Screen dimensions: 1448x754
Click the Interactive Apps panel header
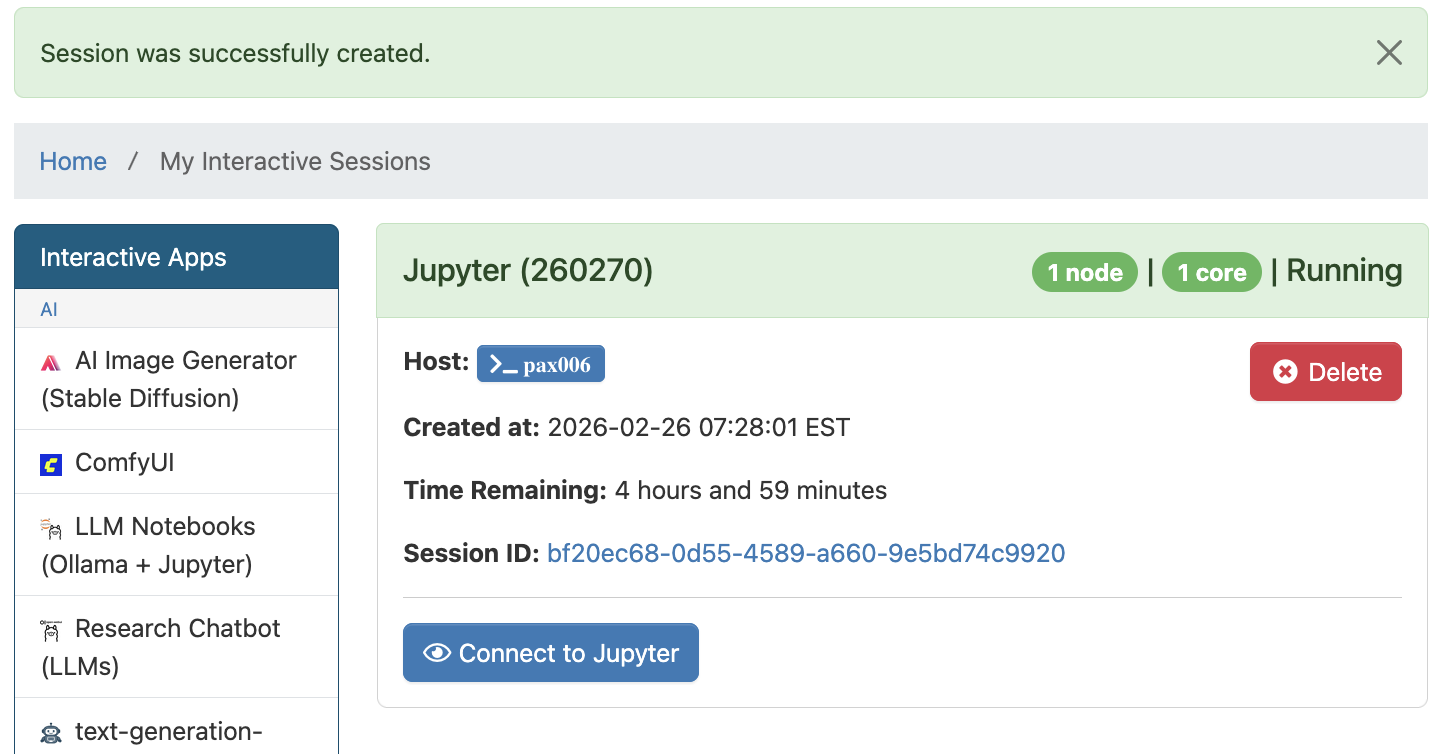click(134, 257)
